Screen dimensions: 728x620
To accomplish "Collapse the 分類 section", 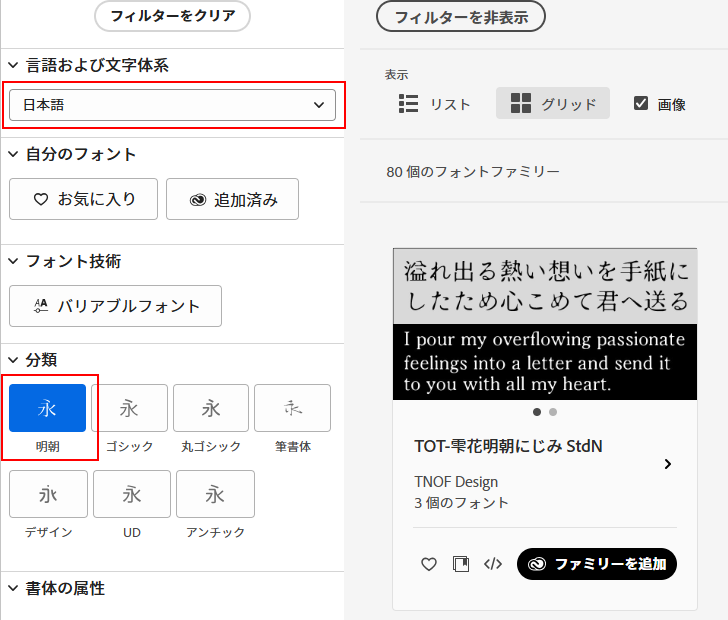I will point(13,359).
